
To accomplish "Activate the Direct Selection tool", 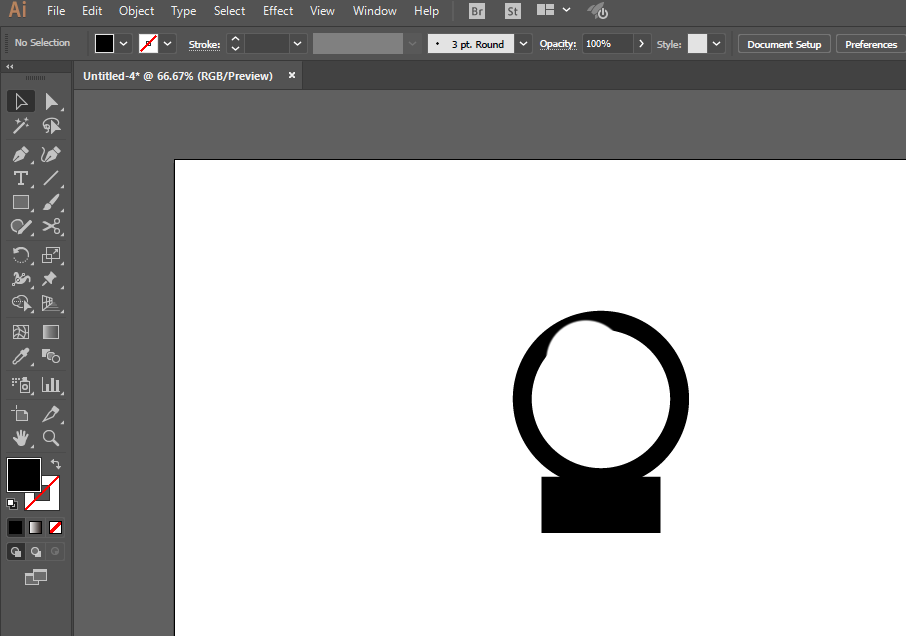I will tap(51, 101).
